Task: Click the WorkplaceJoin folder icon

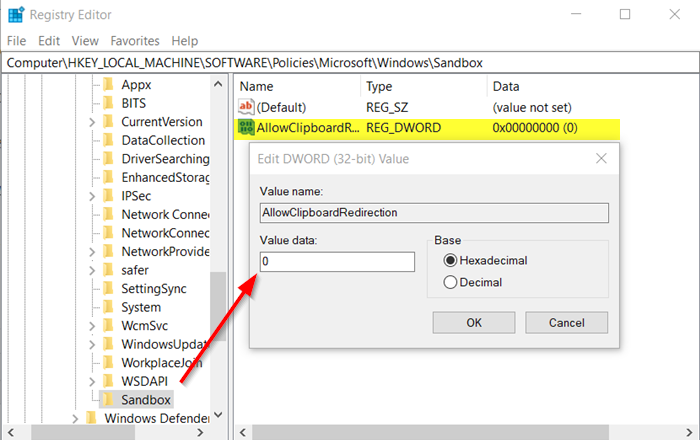Action: 108,363
